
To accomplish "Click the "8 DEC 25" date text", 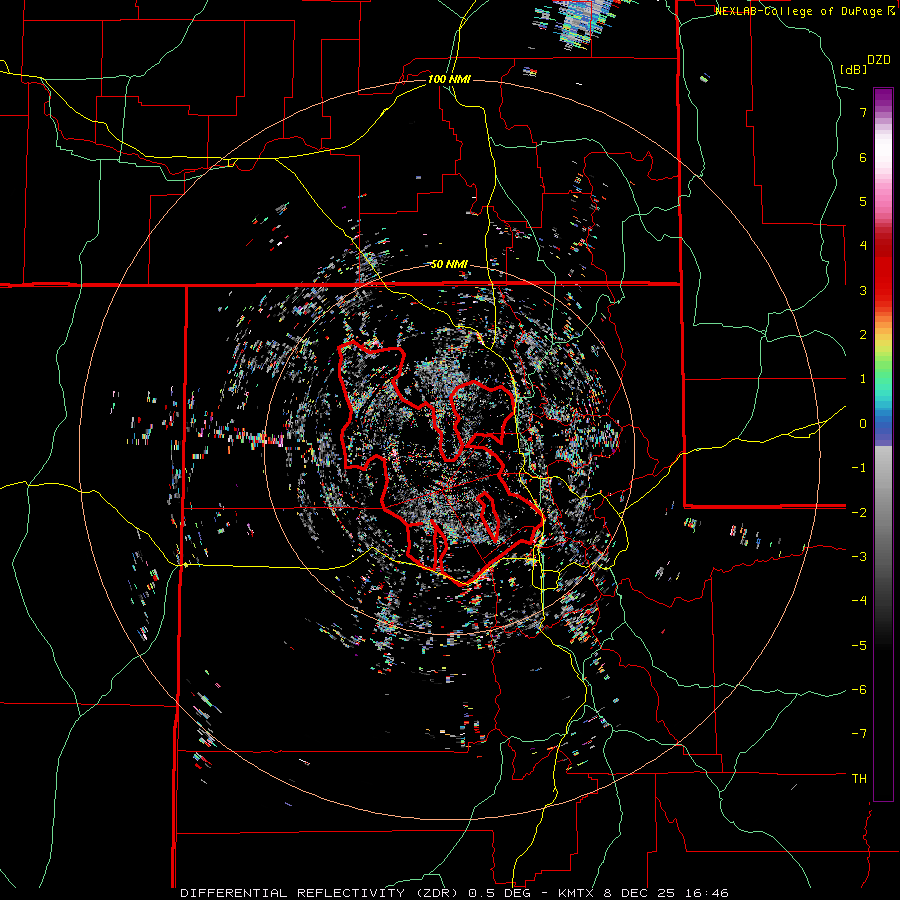I will pos(638,893).
